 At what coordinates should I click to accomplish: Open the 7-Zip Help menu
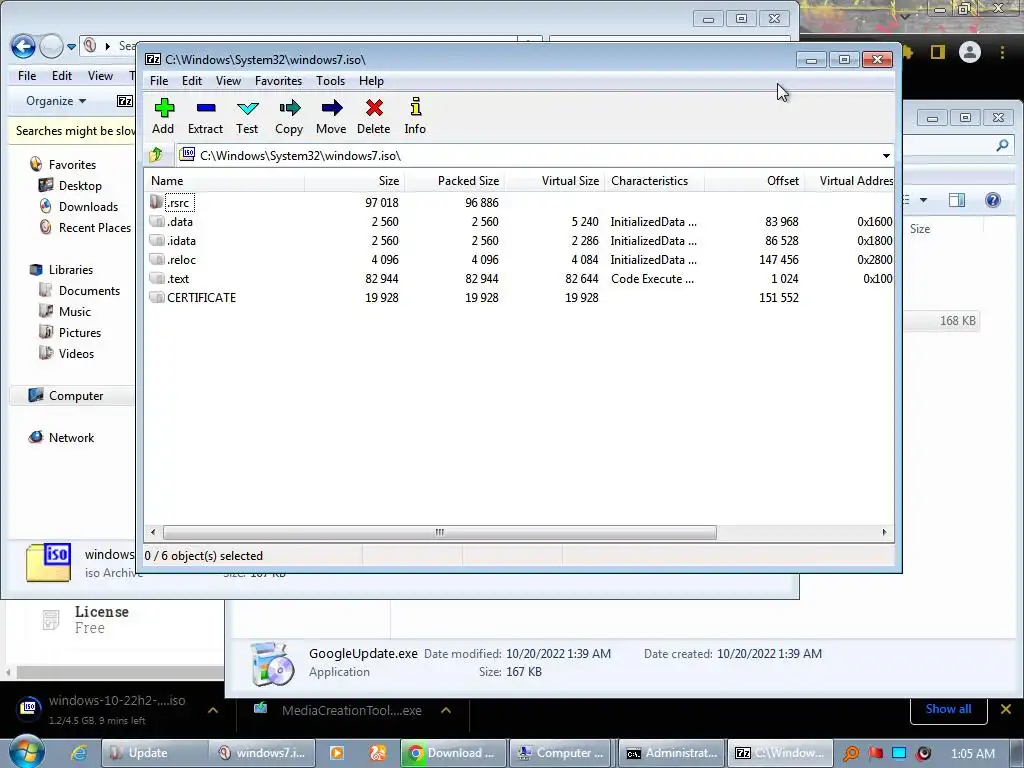point(371,81)
